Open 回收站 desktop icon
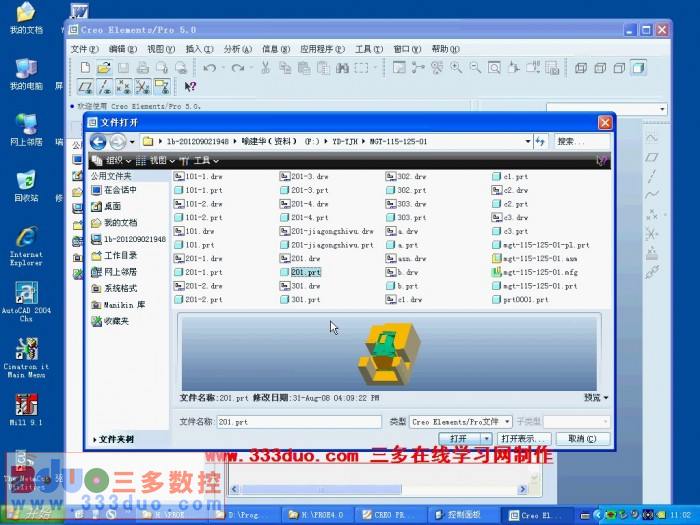 pyautogui.click(x=26, y=187)
